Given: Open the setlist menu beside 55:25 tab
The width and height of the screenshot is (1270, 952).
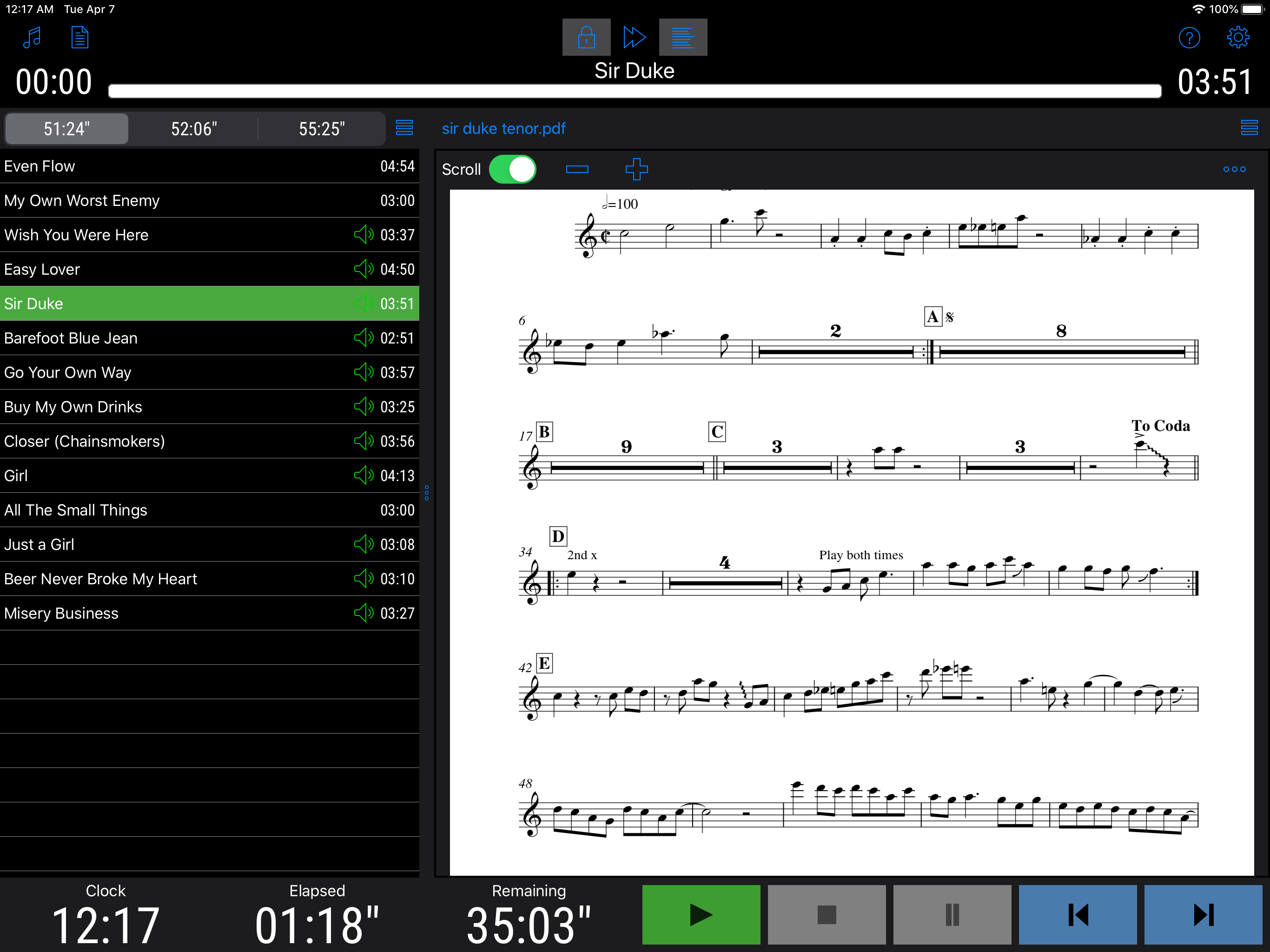Looking at the screenshot, I should click(x=404, y=127).
